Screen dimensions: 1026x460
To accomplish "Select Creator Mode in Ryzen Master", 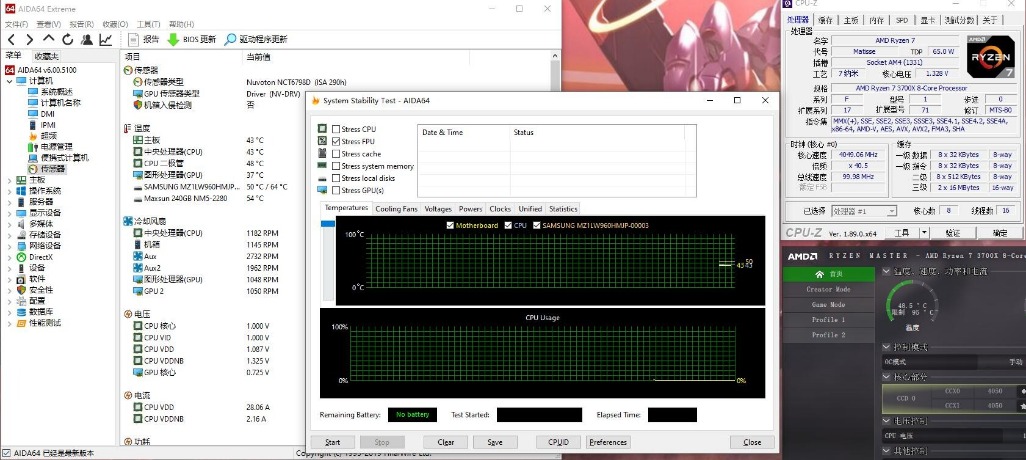I will pyautogui.click(x=828, y=289).
